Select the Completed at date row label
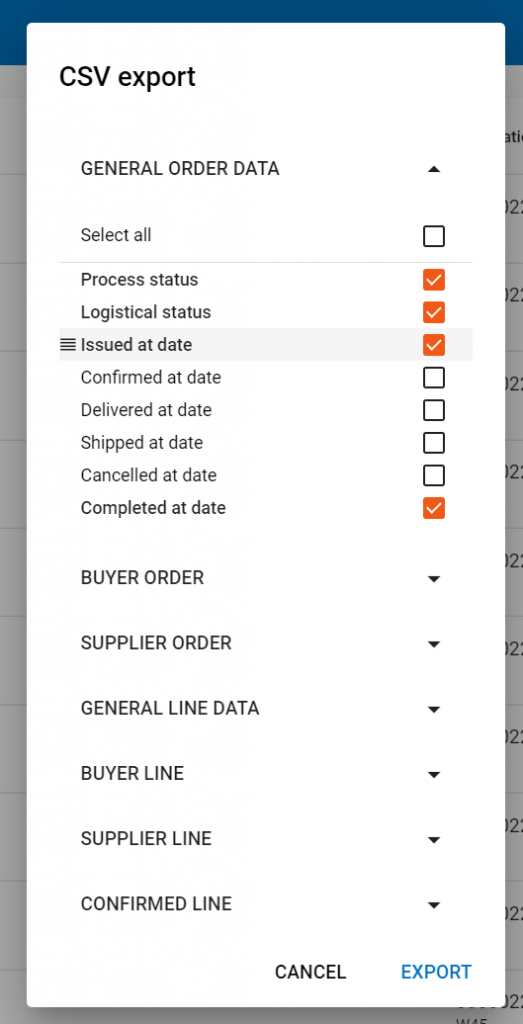This screenshot has height=1024, width=523. pyautogui.click(x=153, y=508)
